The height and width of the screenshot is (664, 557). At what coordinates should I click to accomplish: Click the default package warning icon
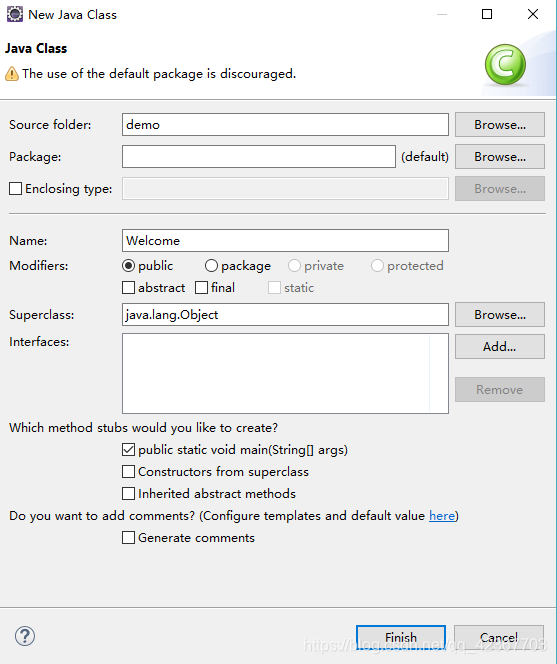(12, 74)
